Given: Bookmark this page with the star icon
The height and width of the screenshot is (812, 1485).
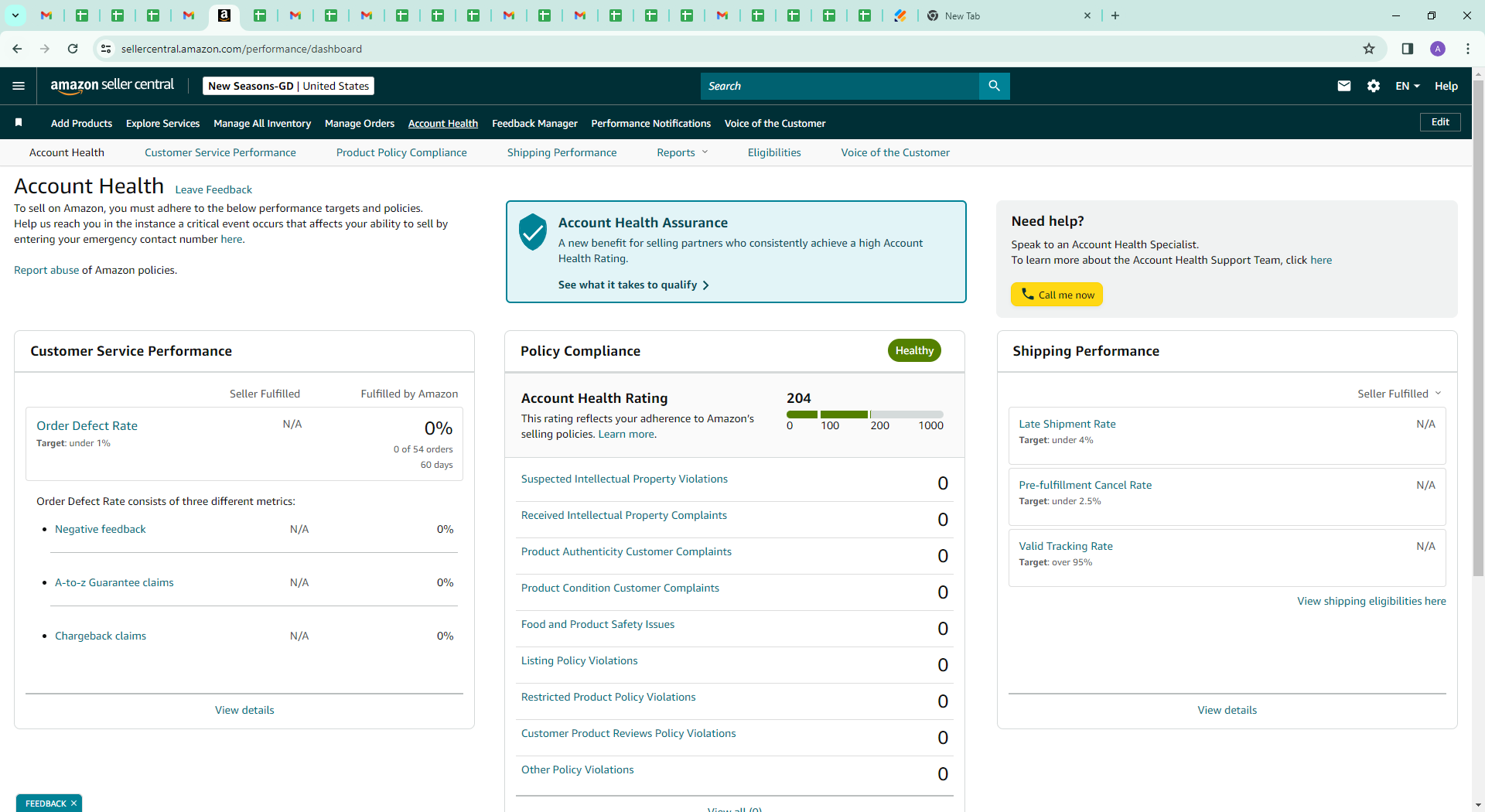Looking at the screenshot, I should [x=1369, y=49].
